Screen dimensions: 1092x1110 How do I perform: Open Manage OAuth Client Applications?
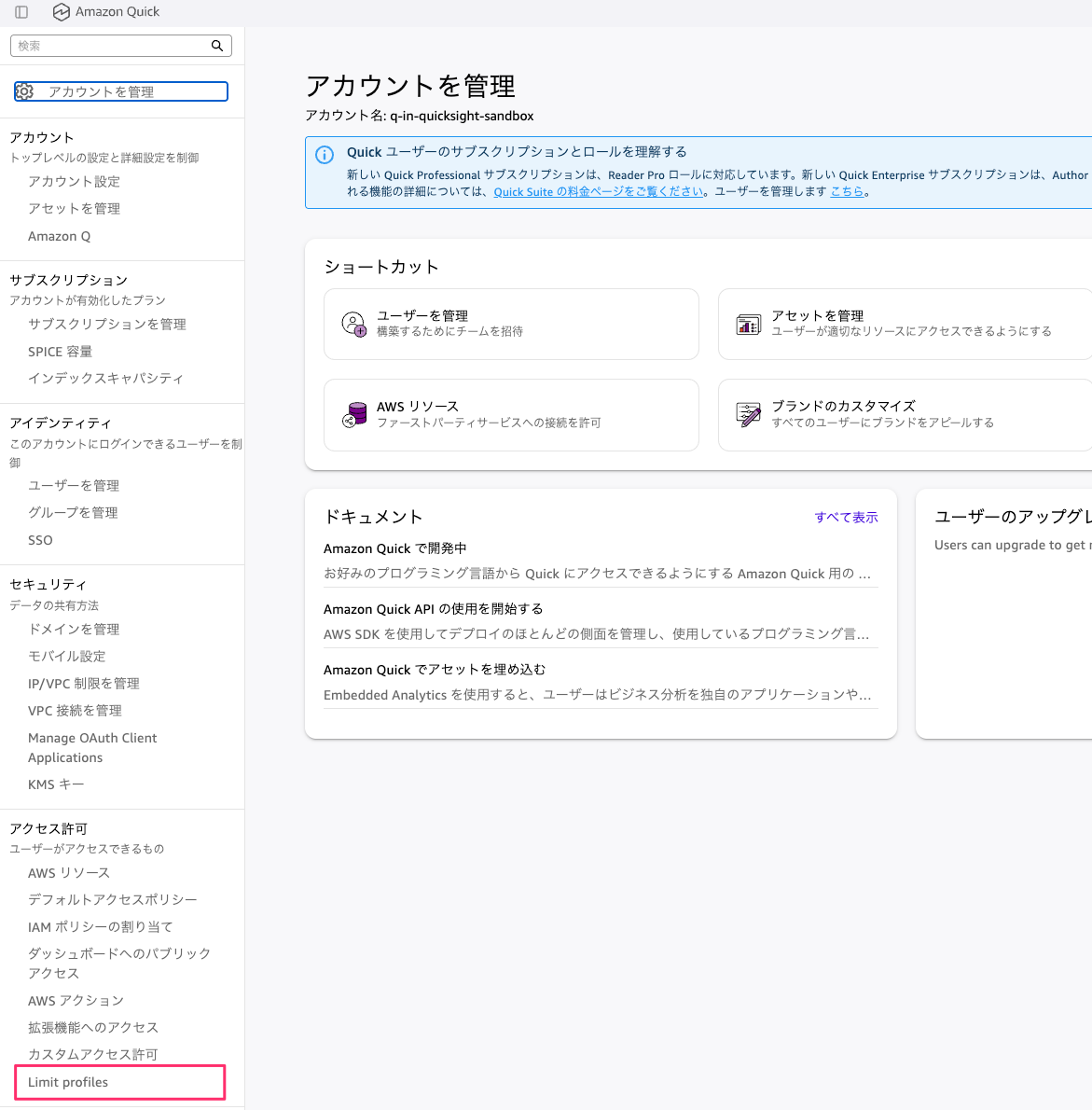pos(92,747)
